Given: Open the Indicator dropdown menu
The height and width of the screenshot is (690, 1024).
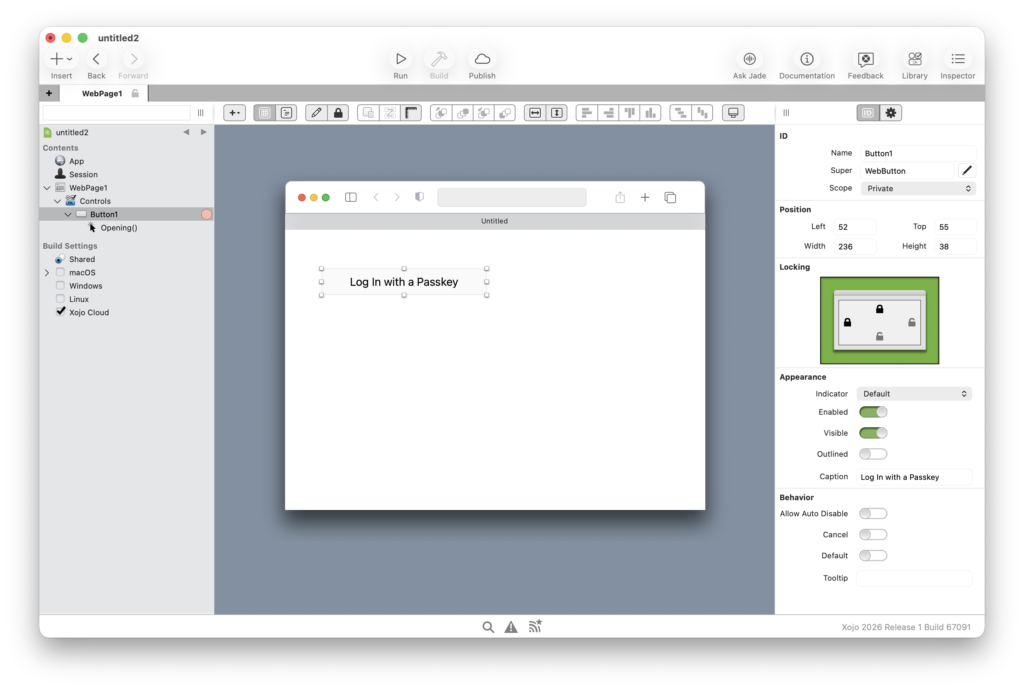Looking at the screenshot, I should click(914, 394).
